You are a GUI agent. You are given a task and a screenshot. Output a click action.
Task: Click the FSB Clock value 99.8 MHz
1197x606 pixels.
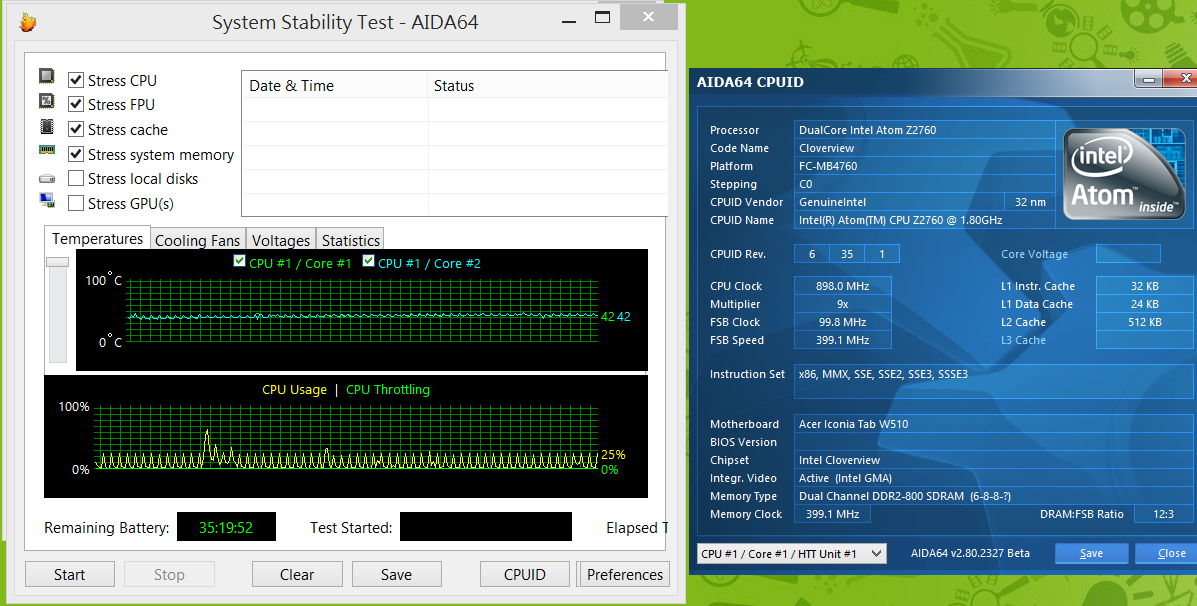click(x=842, y=322)
